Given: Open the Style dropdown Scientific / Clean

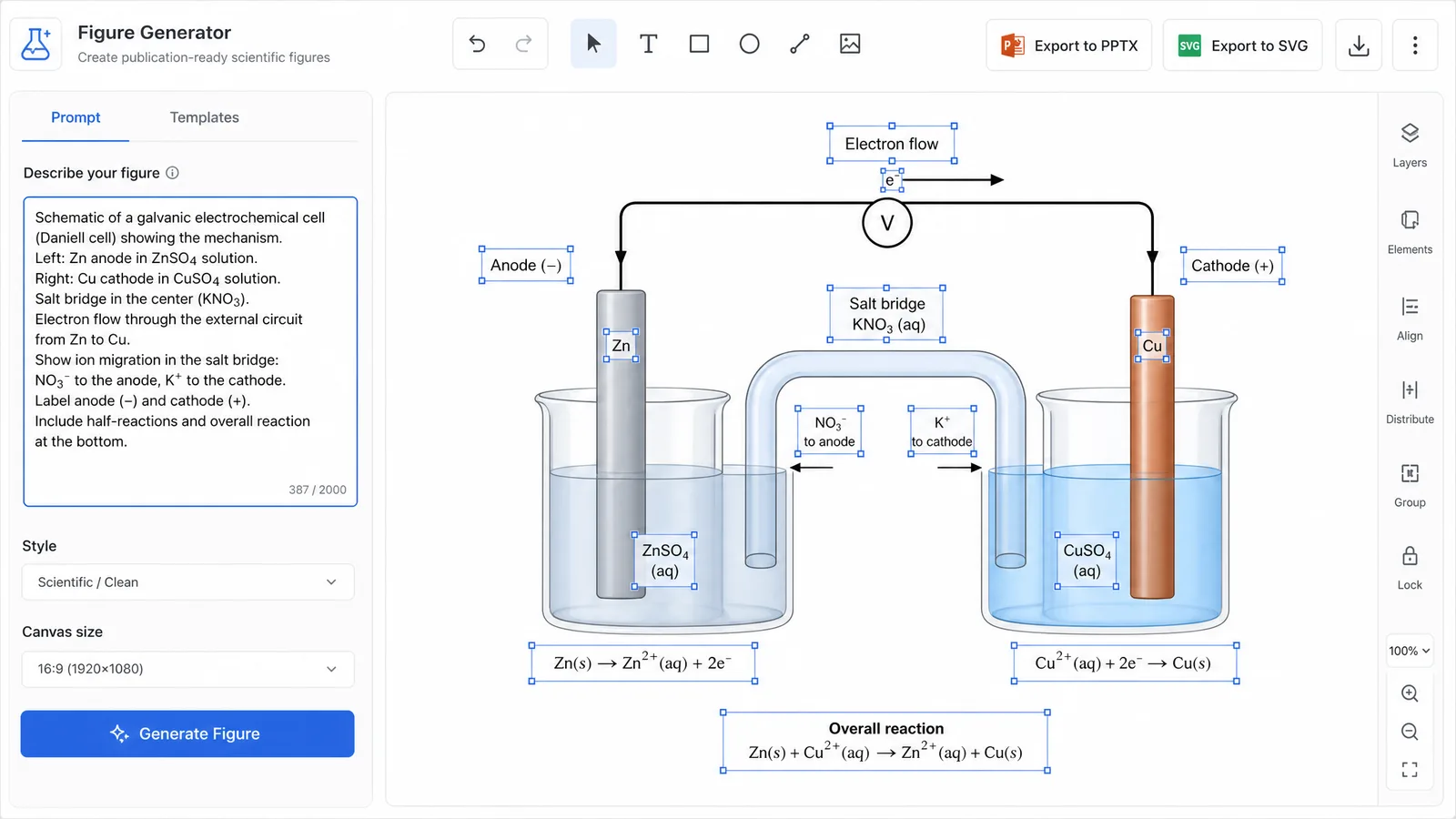Looking at the screenshot, I should click(x=187, y=582).
